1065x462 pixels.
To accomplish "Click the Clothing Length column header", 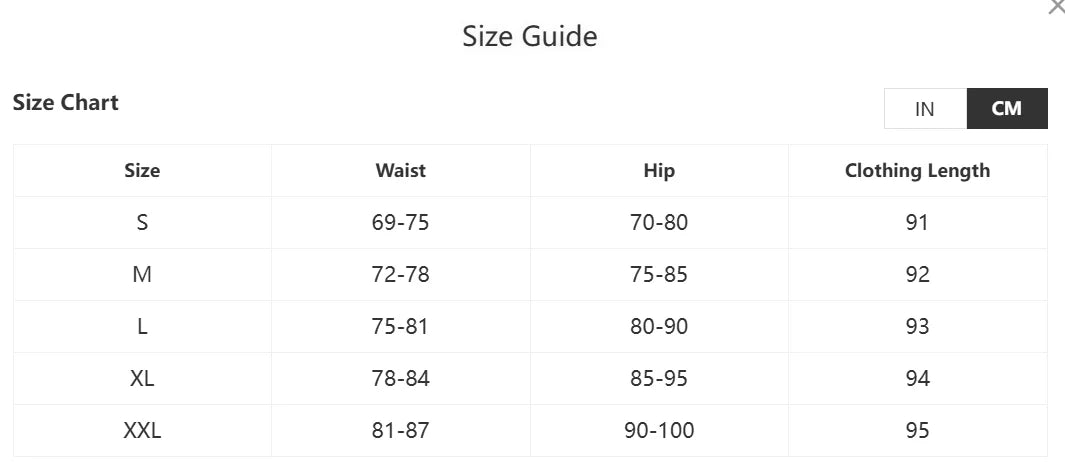I will tap(917, 170).
